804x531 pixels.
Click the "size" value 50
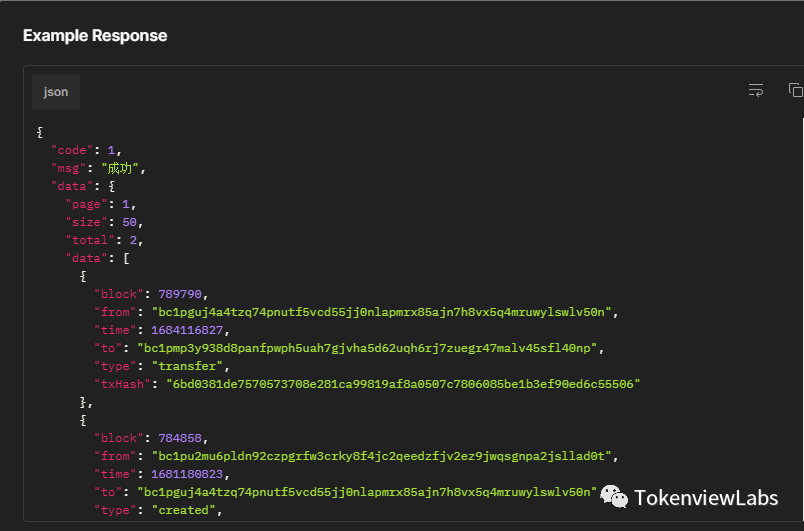129,222
